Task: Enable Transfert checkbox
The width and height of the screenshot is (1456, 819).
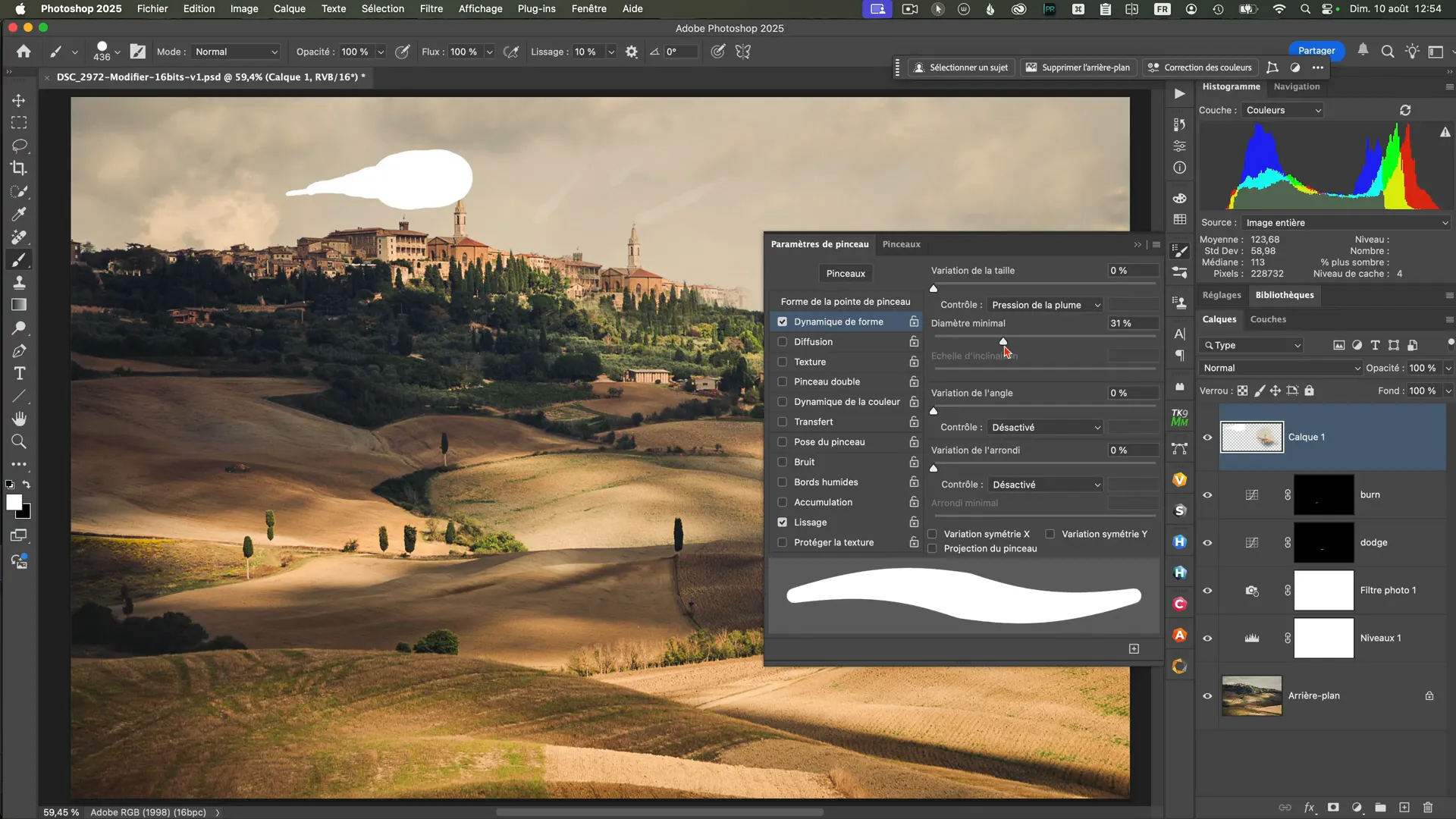Action: coord(782,422)
